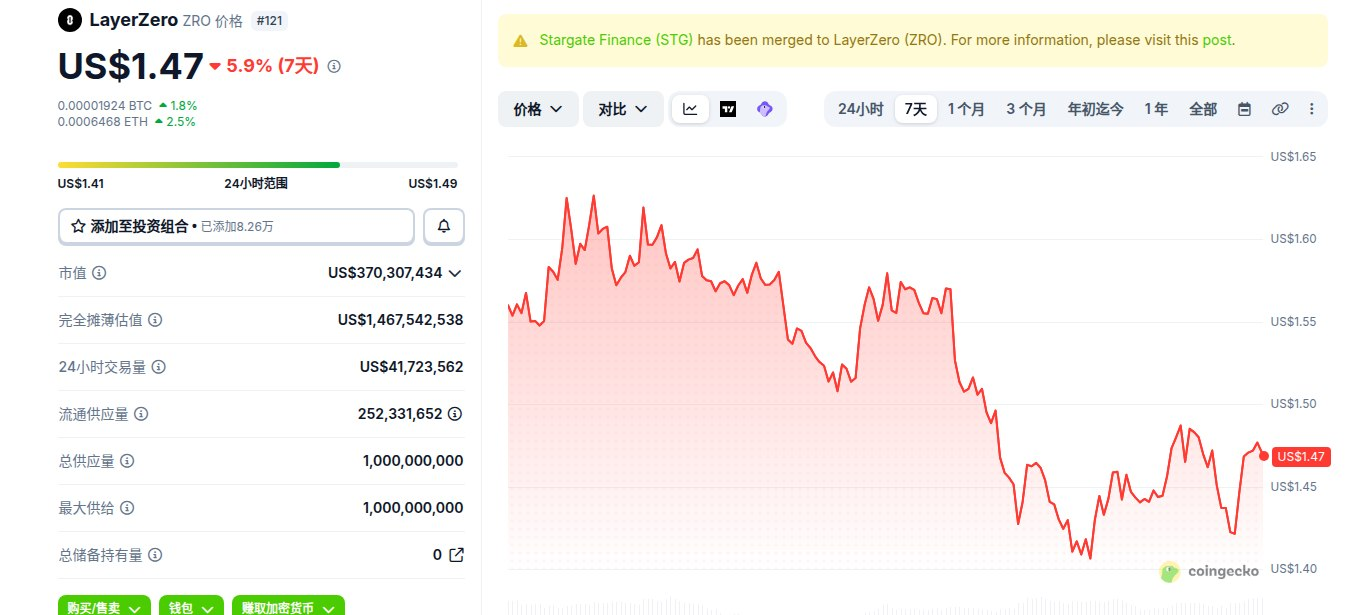Open the 'post' link in the banner
The height and width of the screenshot is (615, 1360).
[1217, 40]
